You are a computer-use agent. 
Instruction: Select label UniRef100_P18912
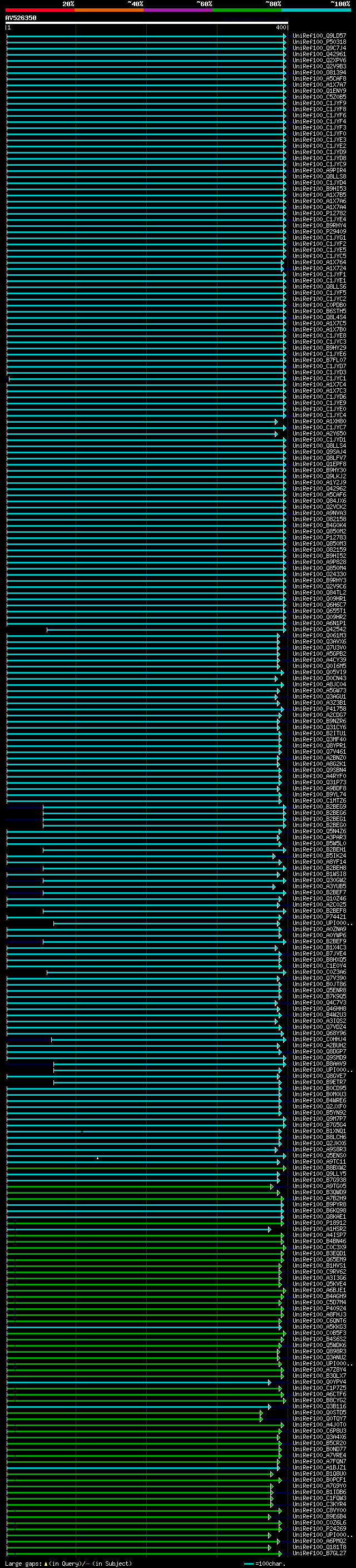tap(319, 1223)
